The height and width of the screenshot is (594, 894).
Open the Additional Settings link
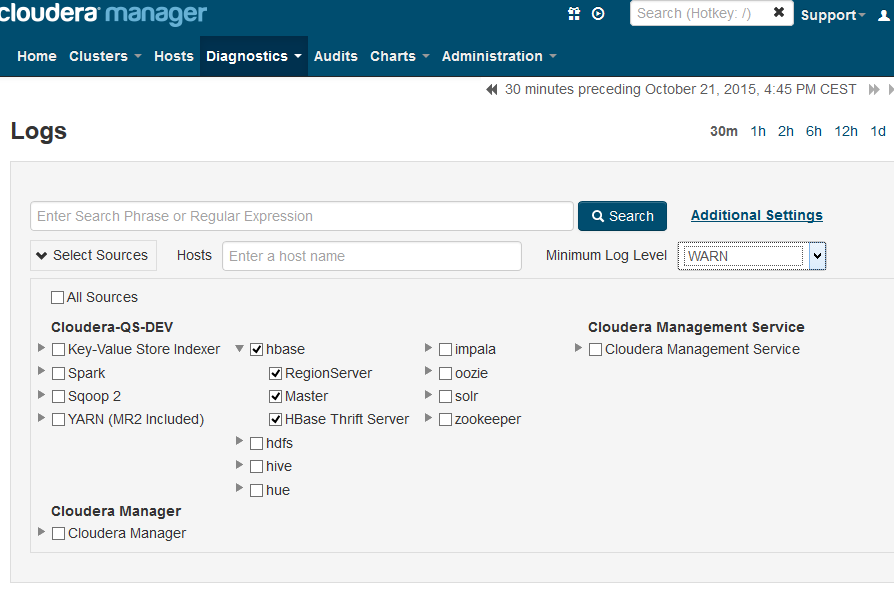tap(756, 215)
